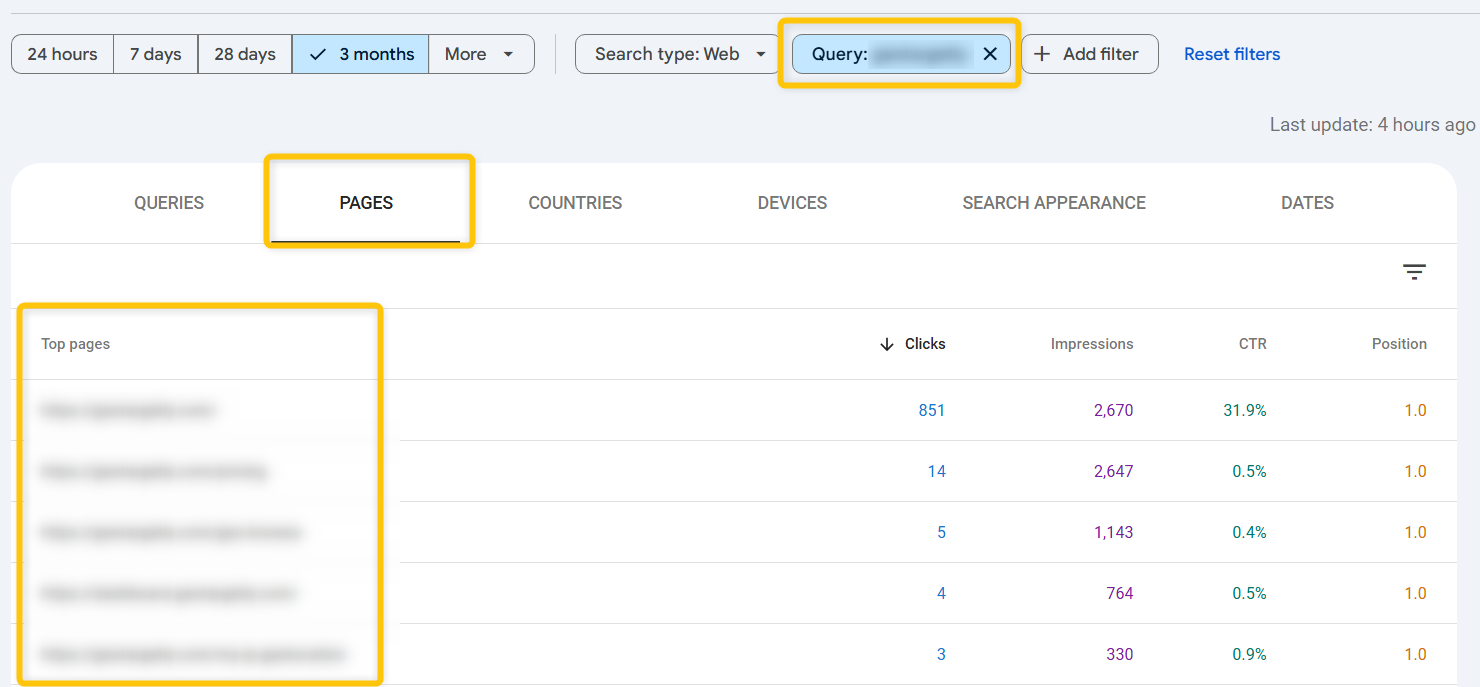Open the Search type: Web dropdown

(677, 54)
